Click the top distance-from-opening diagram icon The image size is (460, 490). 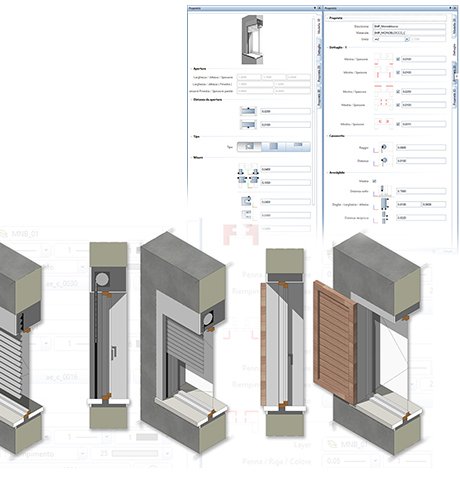tap(248, 111)
